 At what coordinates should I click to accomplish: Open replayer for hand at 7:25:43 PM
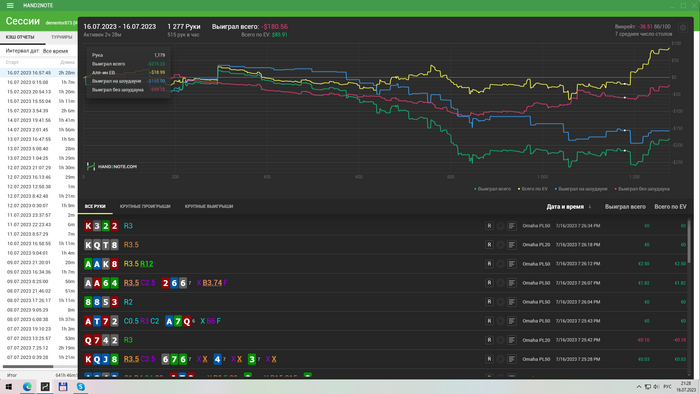tap(489, 321)
